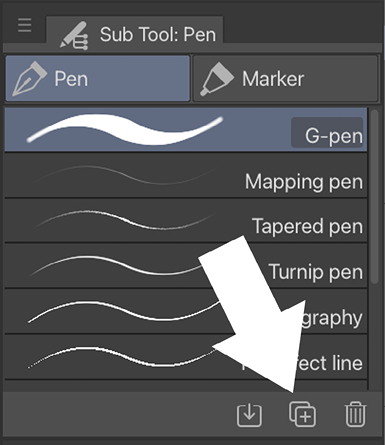Click the import sub tool material icon

[x=249, y=415]
